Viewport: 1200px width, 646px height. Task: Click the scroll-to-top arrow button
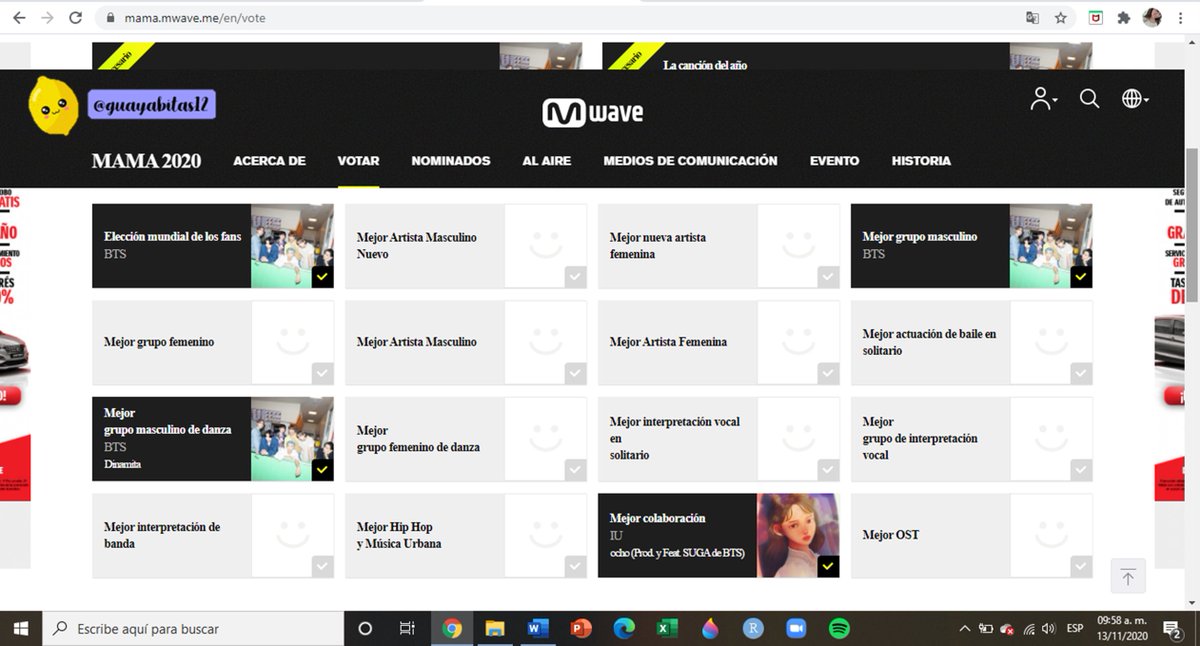[x=1128, y=577]
